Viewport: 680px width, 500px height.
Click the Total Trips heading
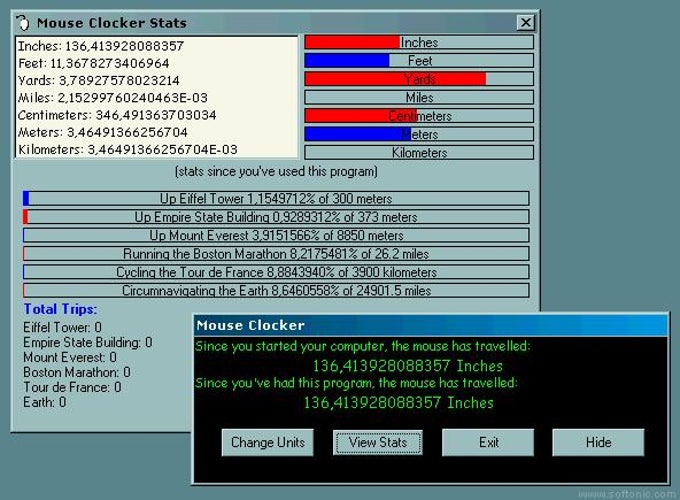(x=60, y=309)
